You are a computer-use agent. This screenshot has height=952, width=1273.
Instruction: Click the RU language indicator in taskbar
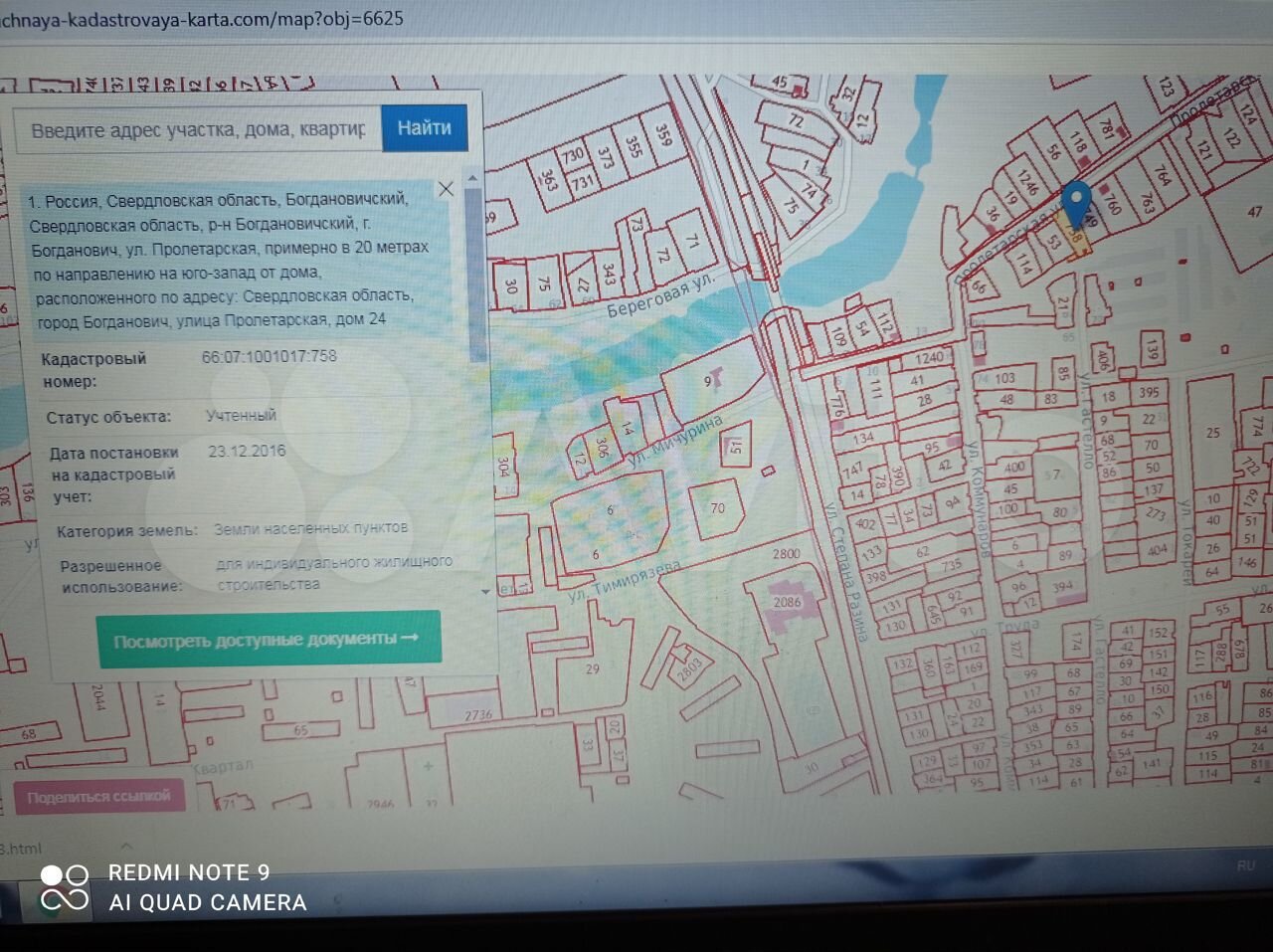coord(1245,865)
